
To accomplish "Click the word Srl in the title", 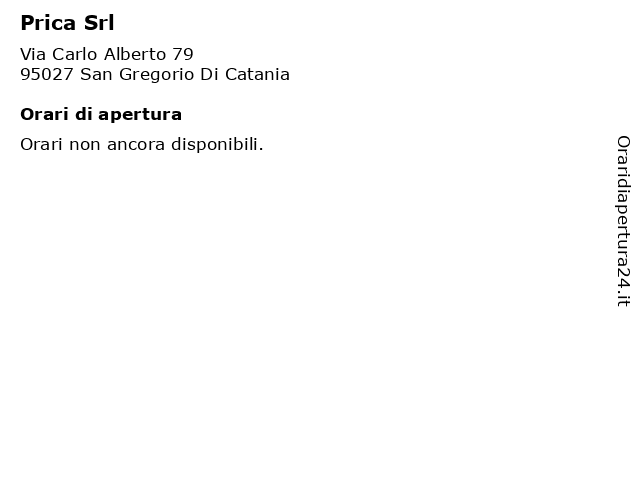I will click(99, 23).
